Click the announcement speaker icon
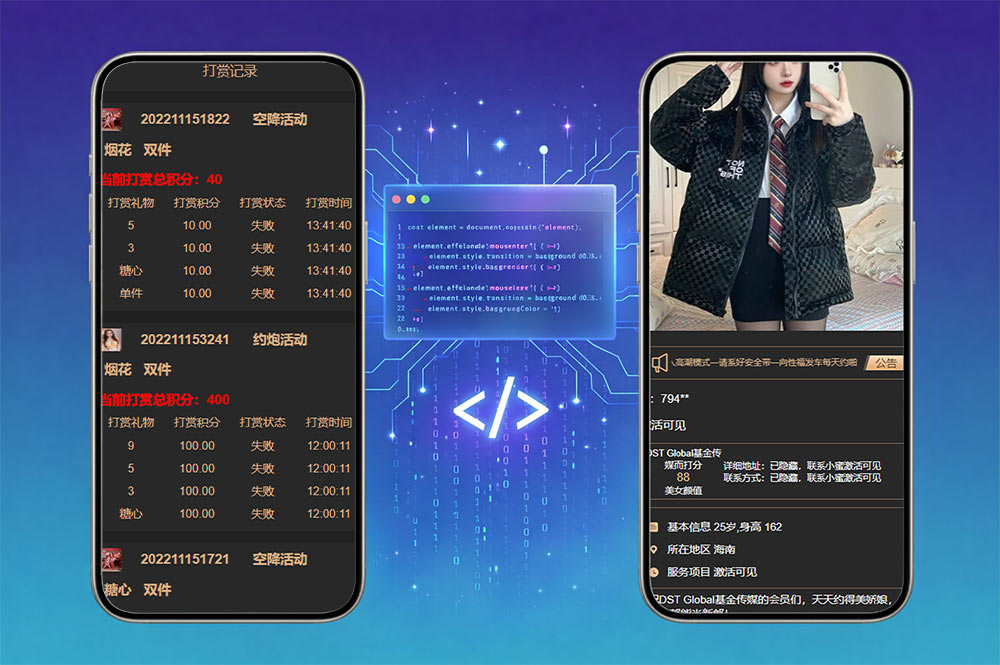This screenshot has height=665, width=1000. pyautogui.click(x=659, y=363)
